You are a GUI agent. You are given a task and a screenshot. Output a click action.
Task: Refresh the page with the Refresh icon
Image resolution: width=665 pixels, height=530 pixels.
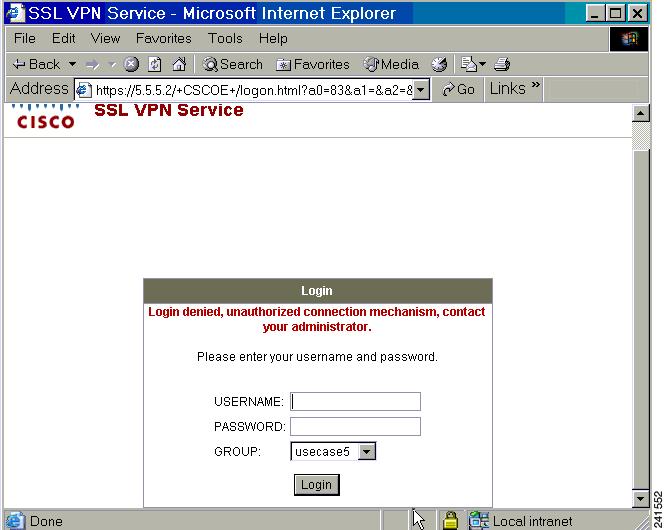(x=155, y=64)
